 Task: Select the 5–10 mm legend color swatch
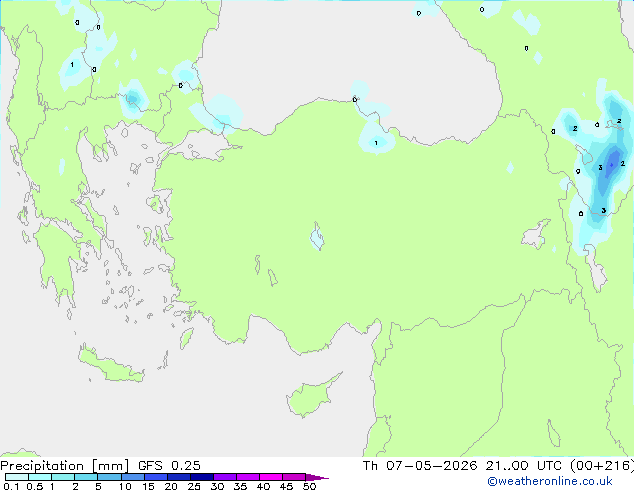[x=109, y=477]
